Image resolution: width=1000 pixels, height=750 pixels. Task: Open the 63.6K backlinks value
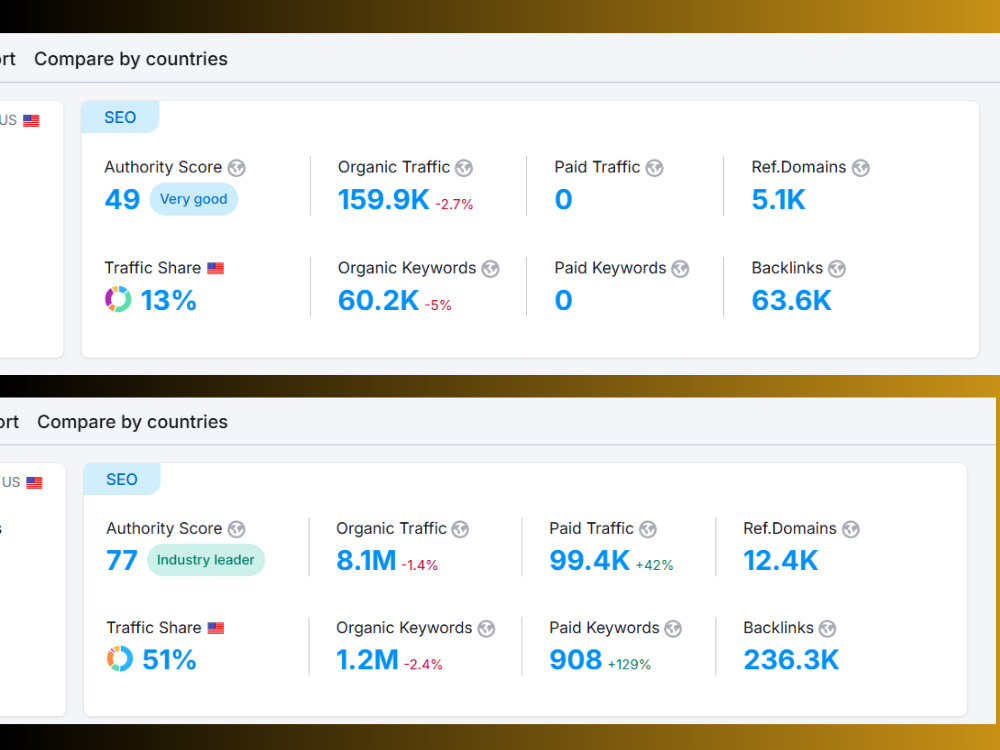(x=791, y=300)
